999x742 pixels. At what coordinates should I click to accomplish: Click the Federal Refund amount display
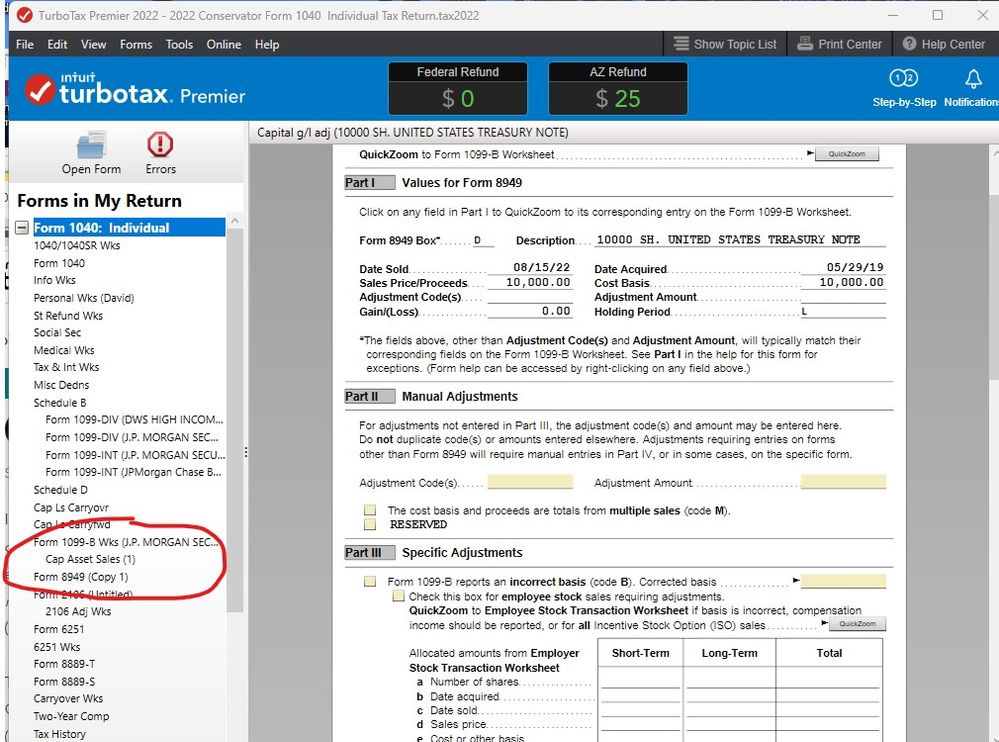tap(458, 98)
